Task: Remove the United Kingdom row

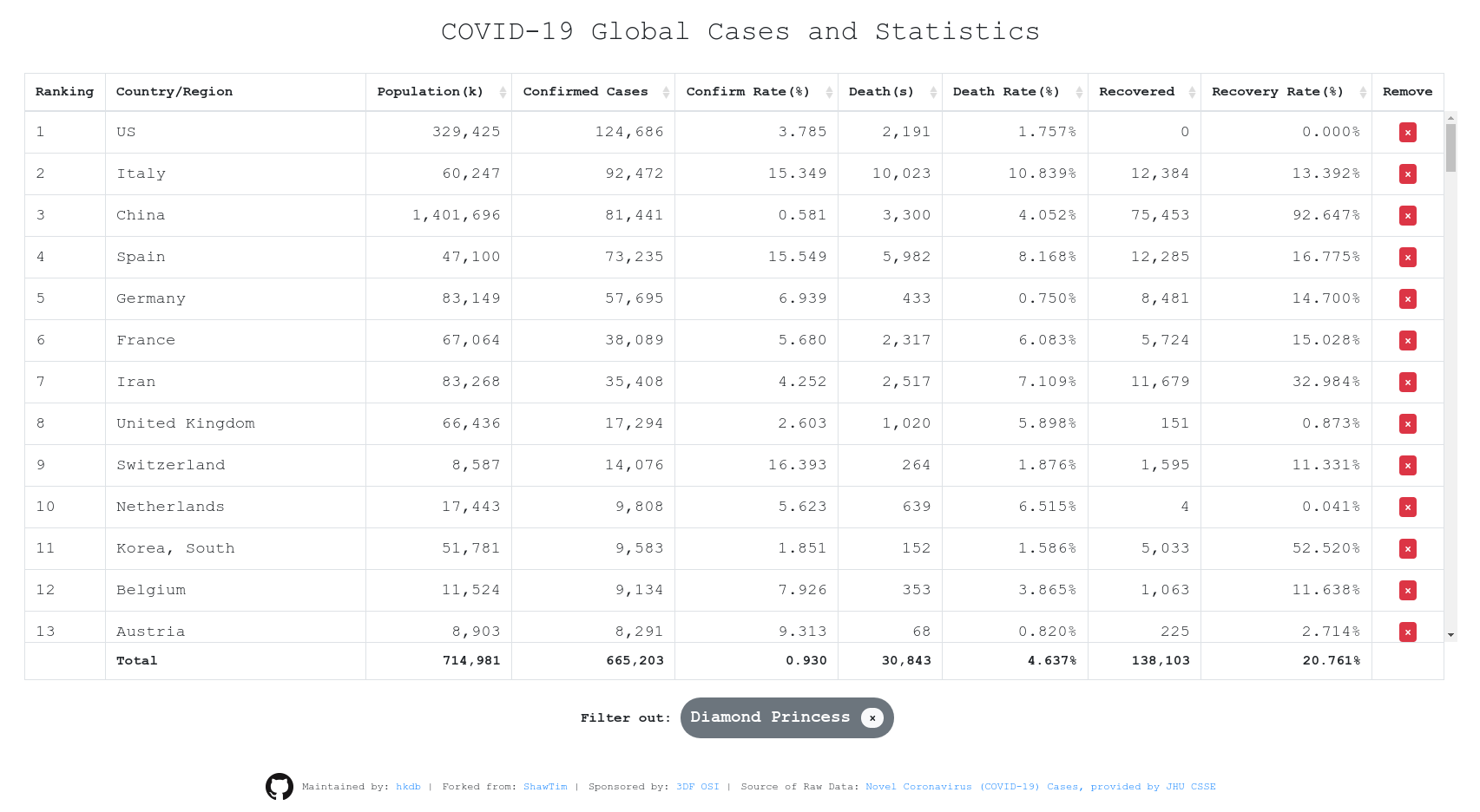Action: coord(1407,423)
